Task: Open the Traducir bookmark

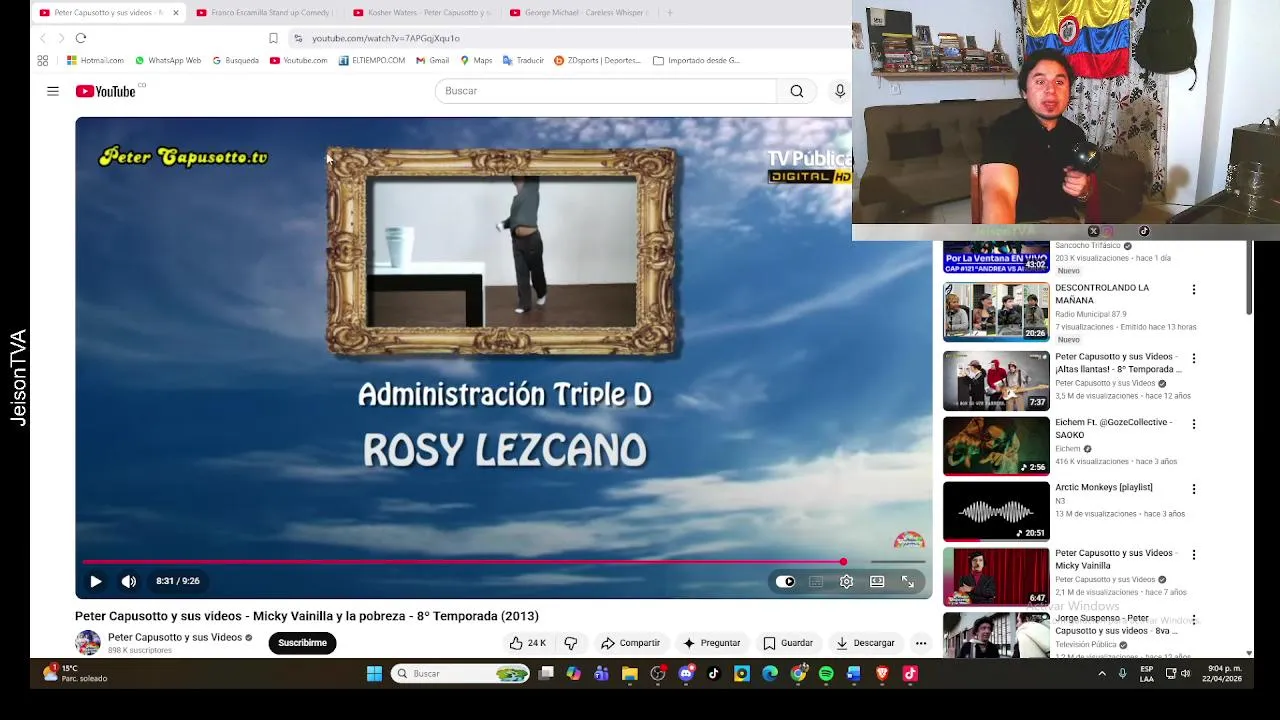Action: [523, 60]
